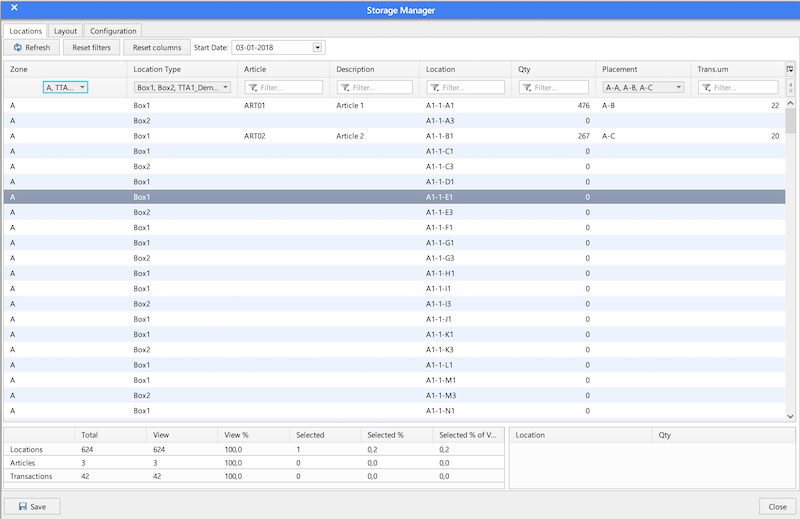Viewport: 800px width, 519px height.
Task: Open the Zone filter dropdown
Action: click(65, 87)
